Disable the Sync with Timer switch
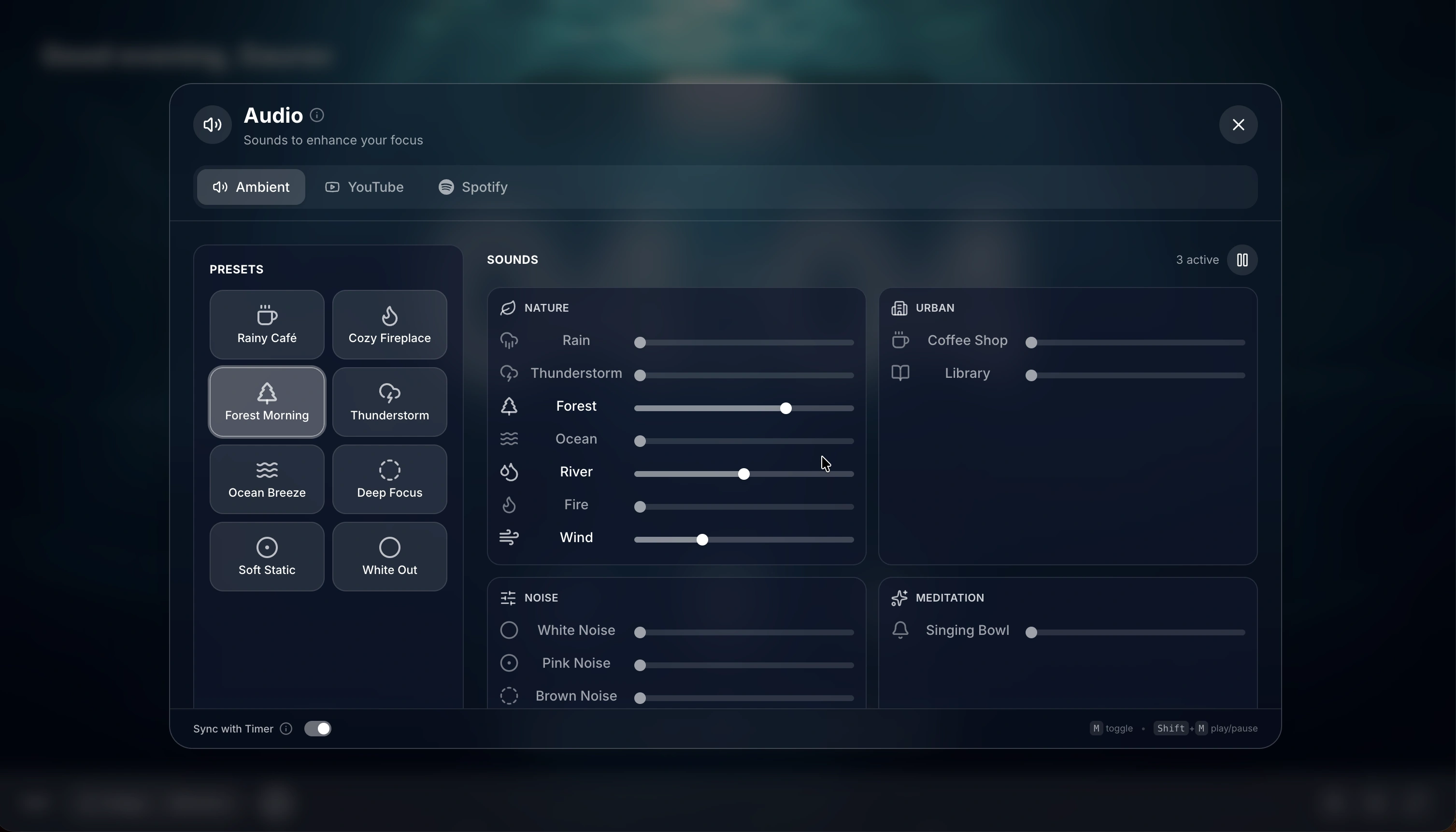Viewport: 1456px width, 832px height. [x=317, y=729]
